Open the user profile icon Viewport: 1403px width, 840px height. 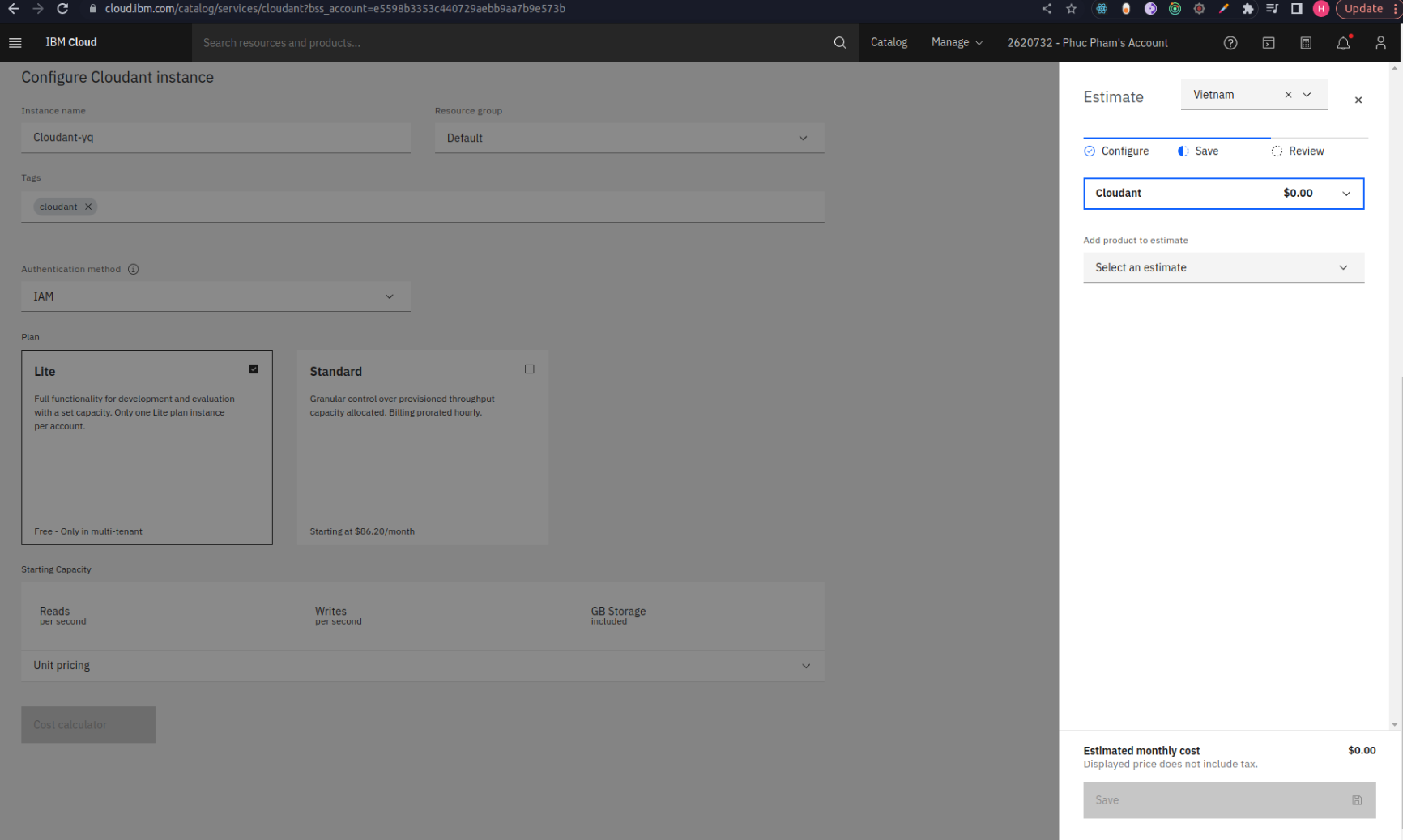click(1380, 43)
